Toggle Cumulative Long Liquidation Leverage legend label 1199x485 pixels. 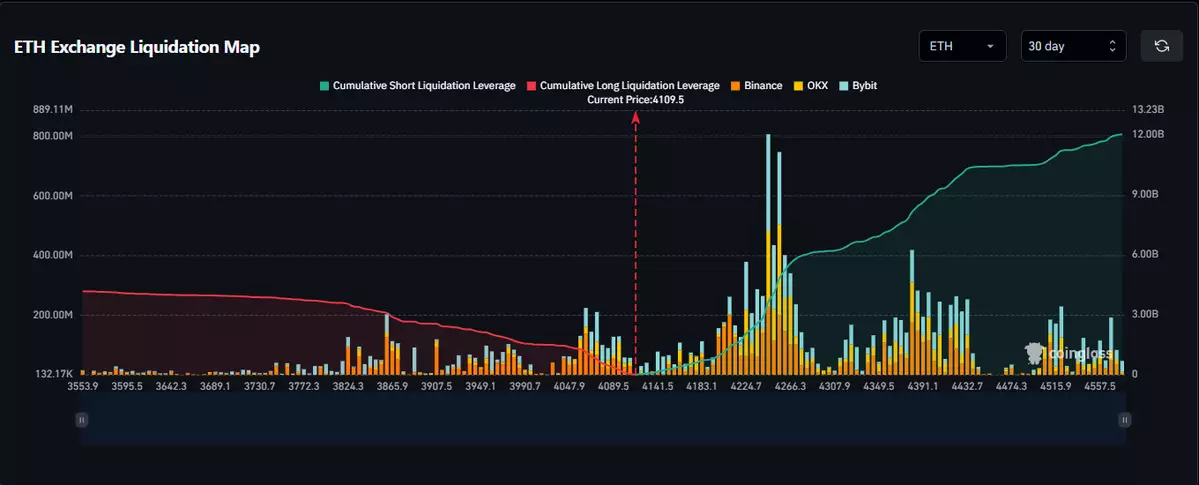pos(629,86)
